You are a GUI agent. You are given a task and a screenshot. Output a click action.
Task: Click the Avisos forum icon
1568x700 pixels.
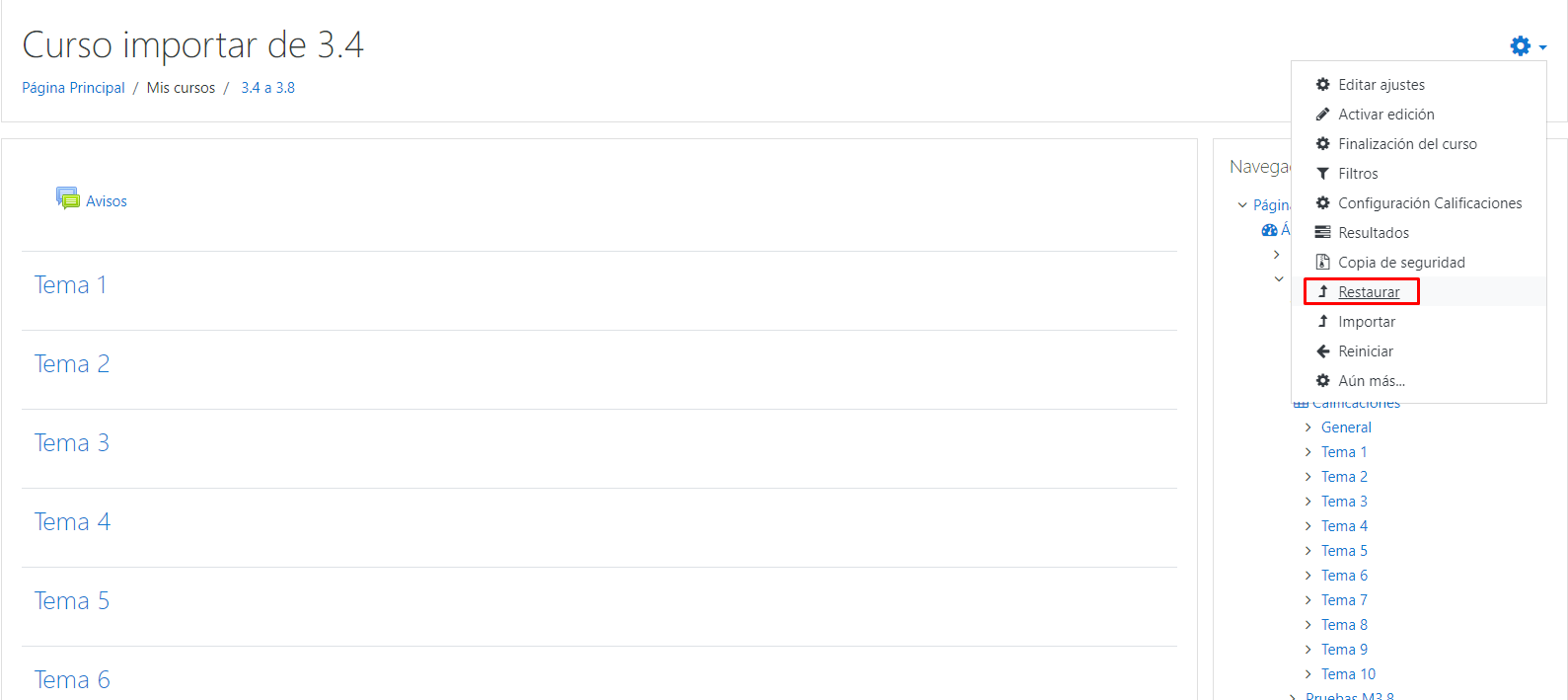click(68, 198)
